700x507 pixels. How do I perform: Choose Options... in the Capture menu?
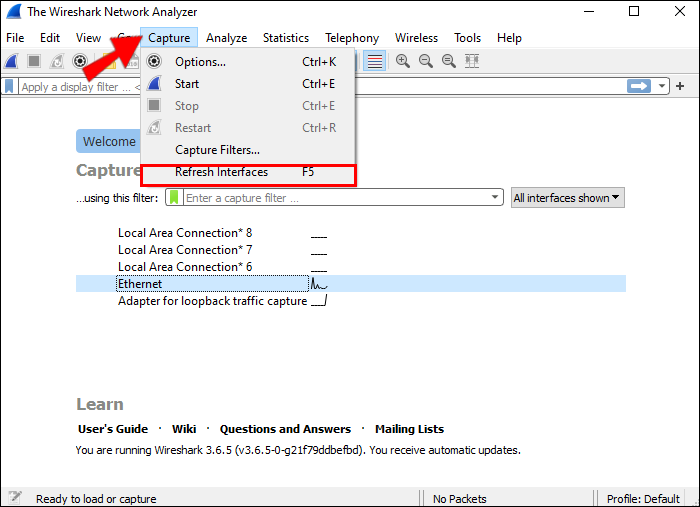click(248, 62)
